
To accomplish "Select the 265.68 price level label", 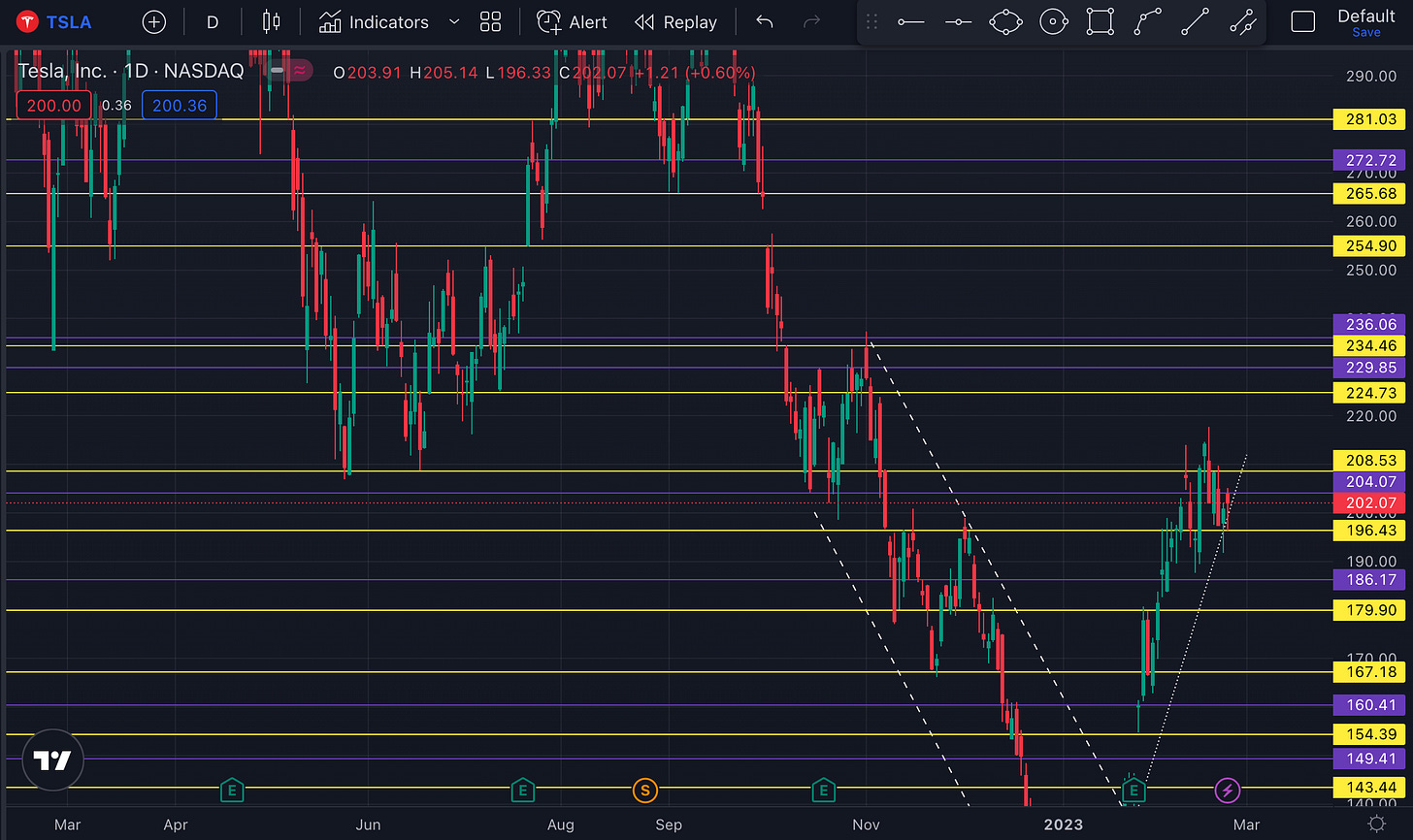I will tap(1371, 193).
